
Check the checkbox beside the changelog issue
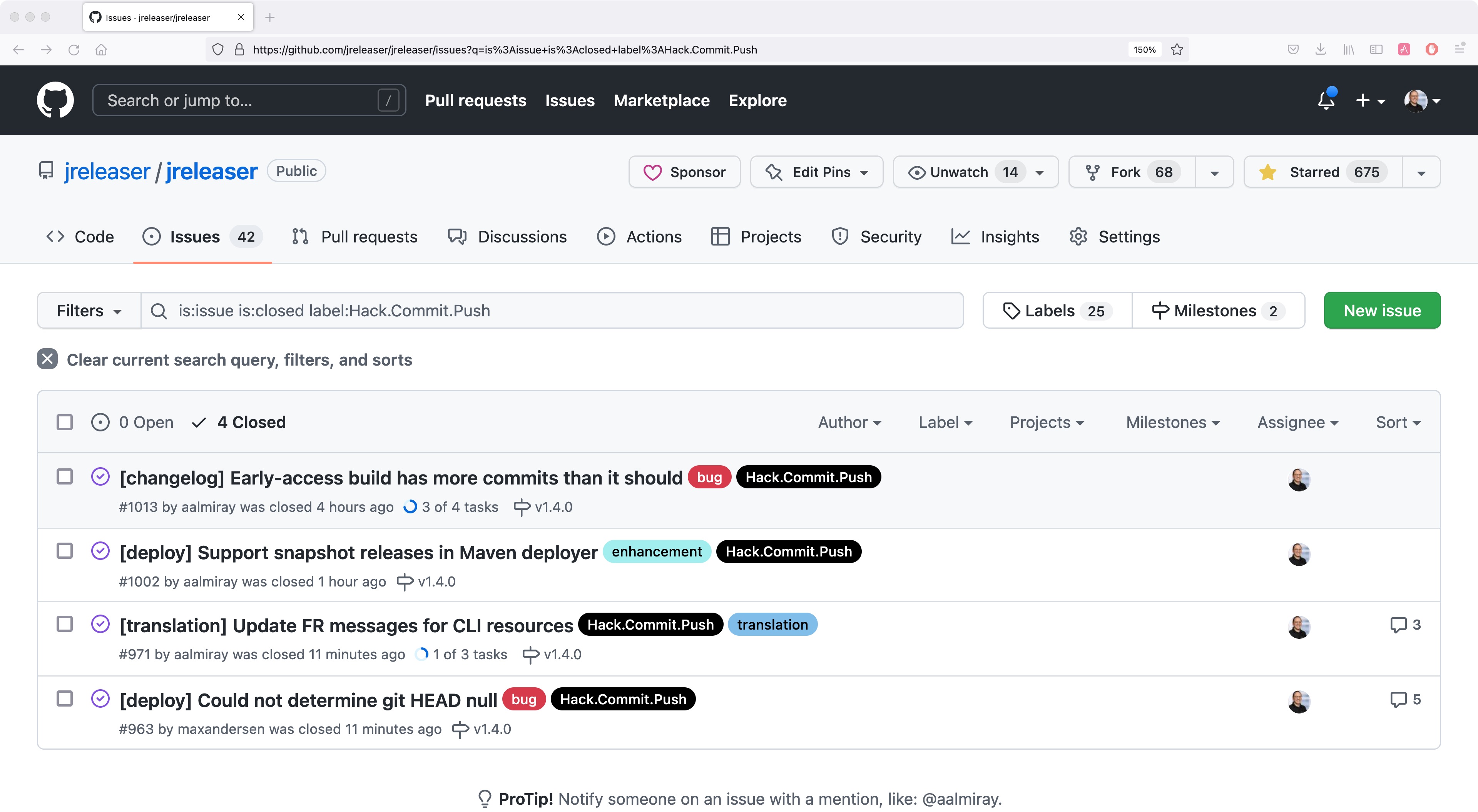tap(64, 476)
